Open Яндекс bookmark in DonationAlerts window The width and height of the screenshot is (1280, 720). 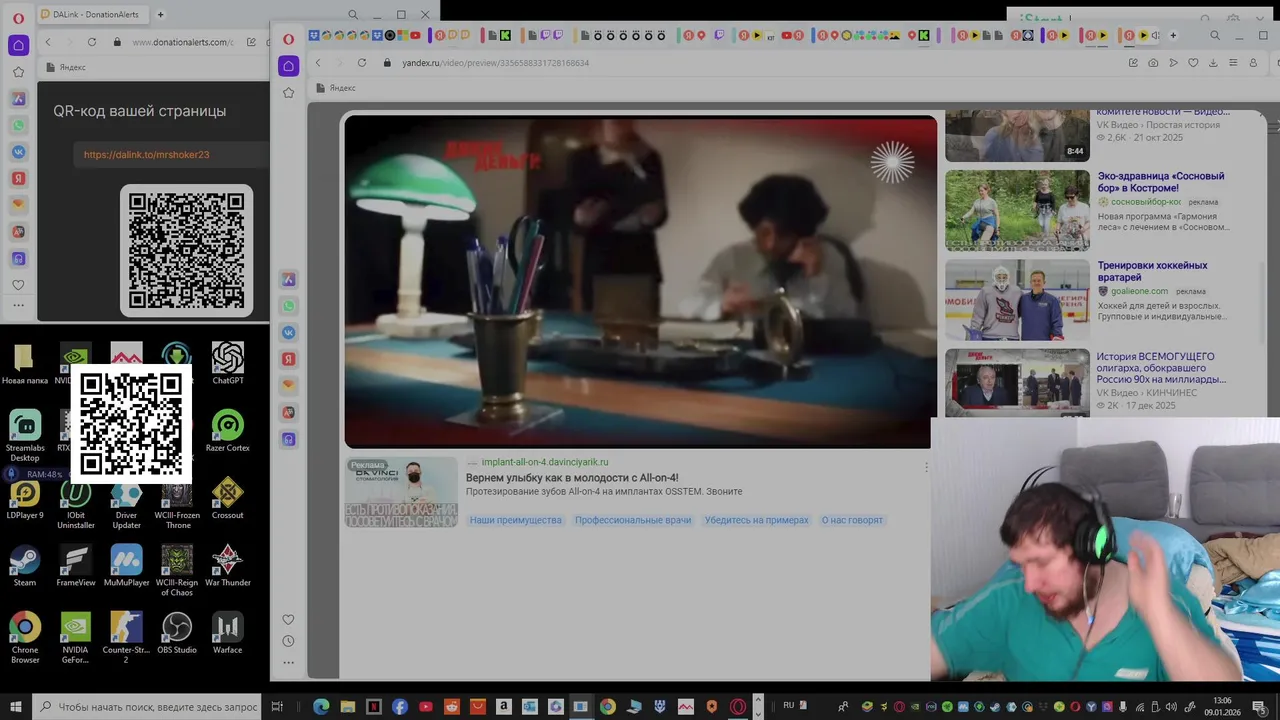pos(66,67)
